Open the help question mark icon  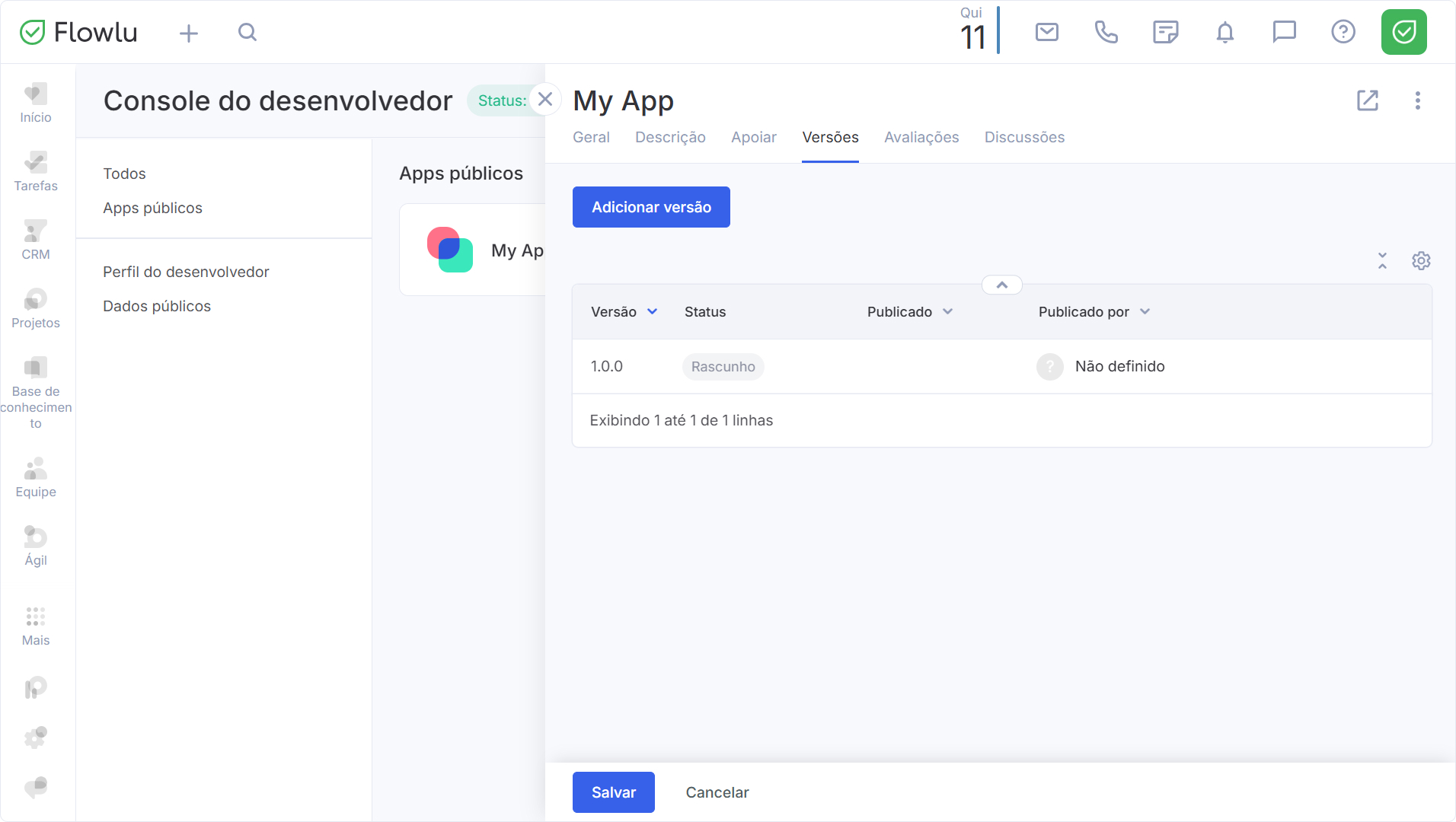click(1343, 32)
